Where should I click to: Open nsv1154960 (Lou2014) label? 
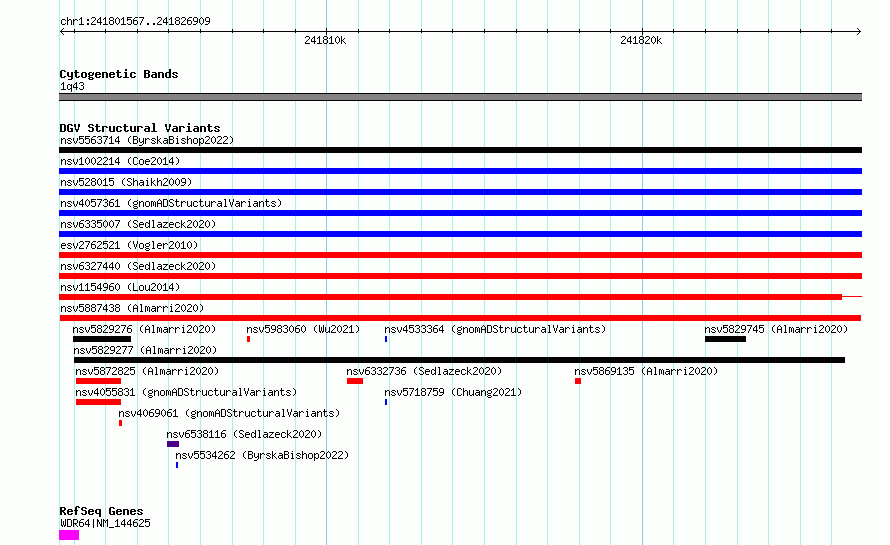pyautogui.click(x=120, y=287)
